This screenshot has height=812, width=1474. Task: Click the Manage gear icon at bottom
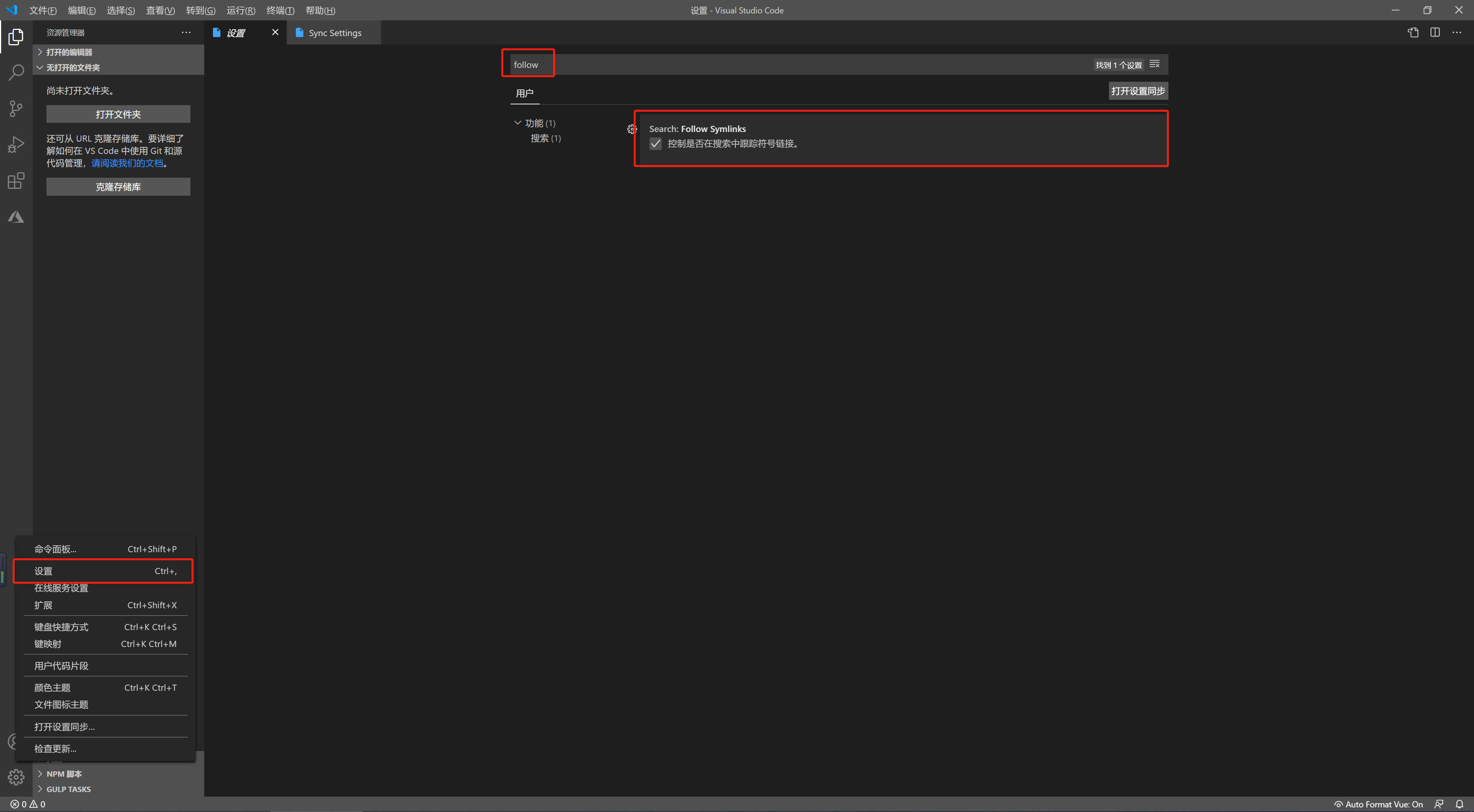[16, 777]
